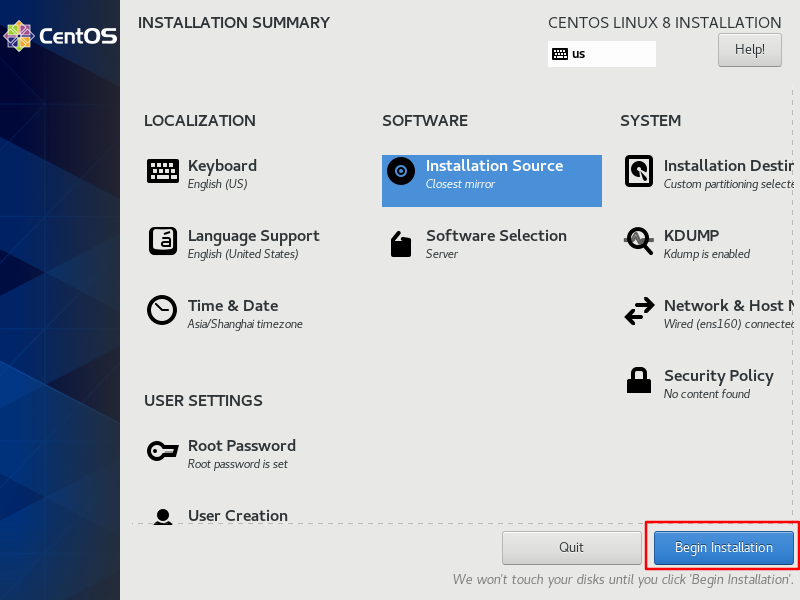Viewport: 800px width, 600px height.
Task: Click 'Server' under Software Selection
Action: [442, 254]
